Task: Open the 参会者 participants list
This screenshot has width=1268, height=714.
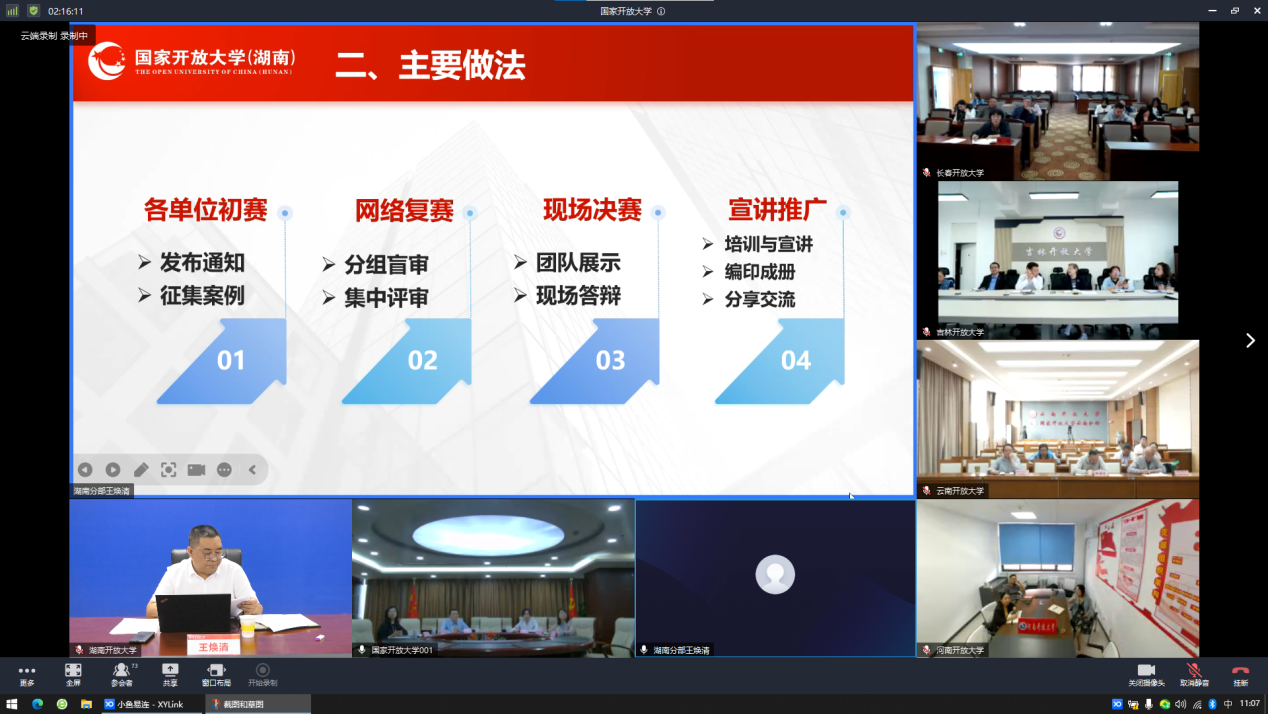Action: click(x=122, y=675)
